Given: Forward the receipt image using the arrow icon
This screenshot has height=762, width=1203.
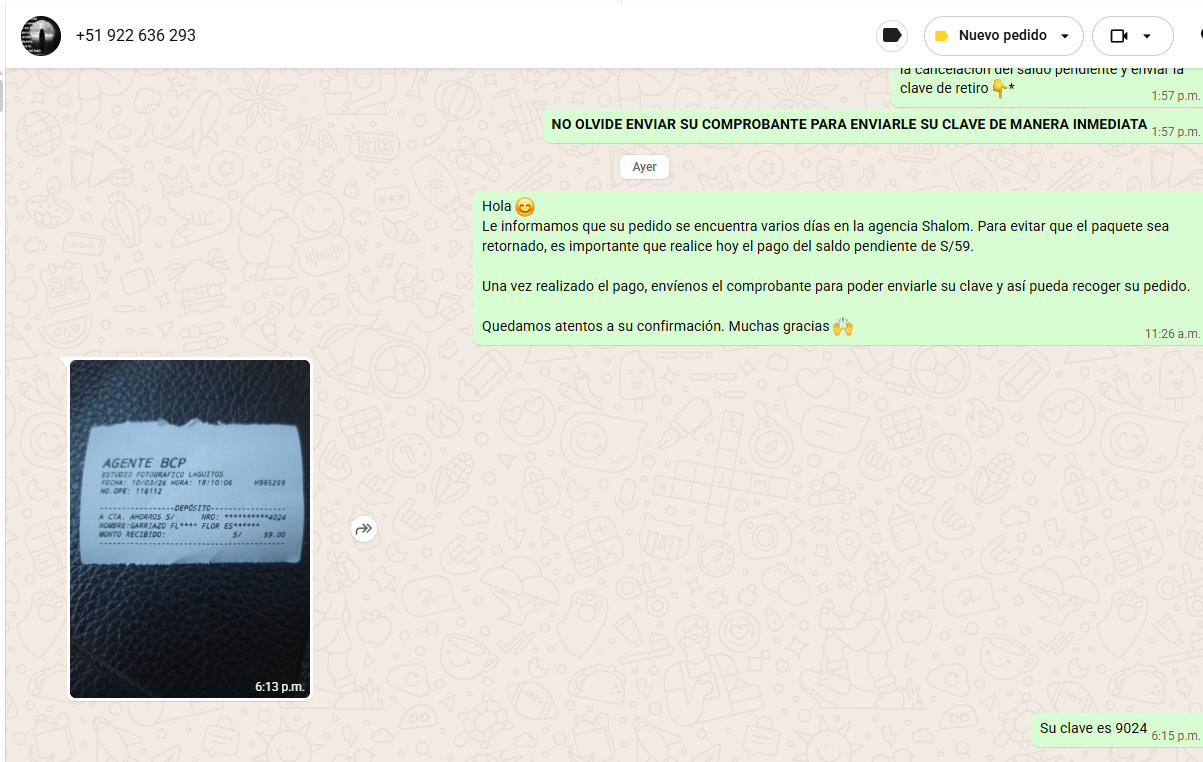Looking at the screenshot, I should [364, 529].
